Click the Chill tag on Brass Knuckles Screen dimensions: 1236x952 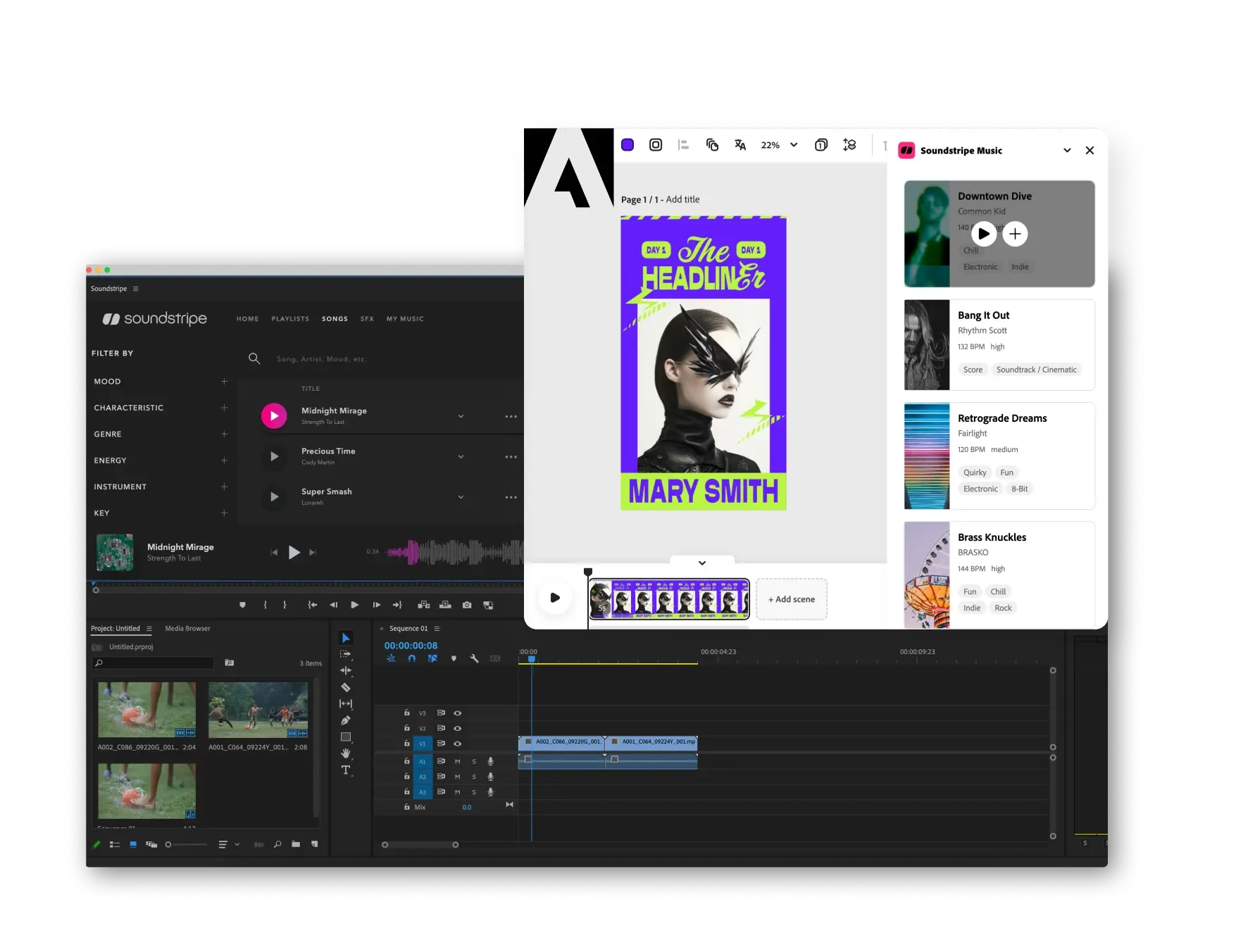tap(998, 591)
